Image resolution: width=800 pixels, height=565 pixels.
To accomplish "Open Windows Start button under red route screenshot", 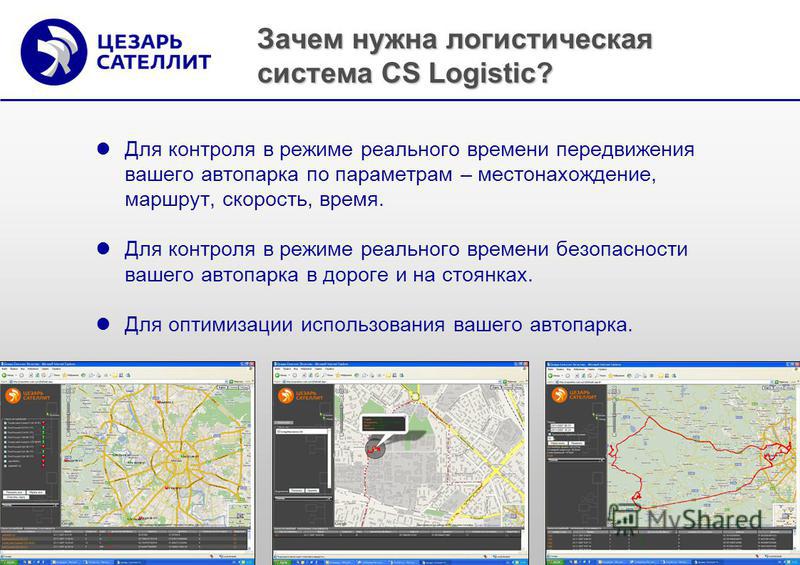I will [556, 562].
